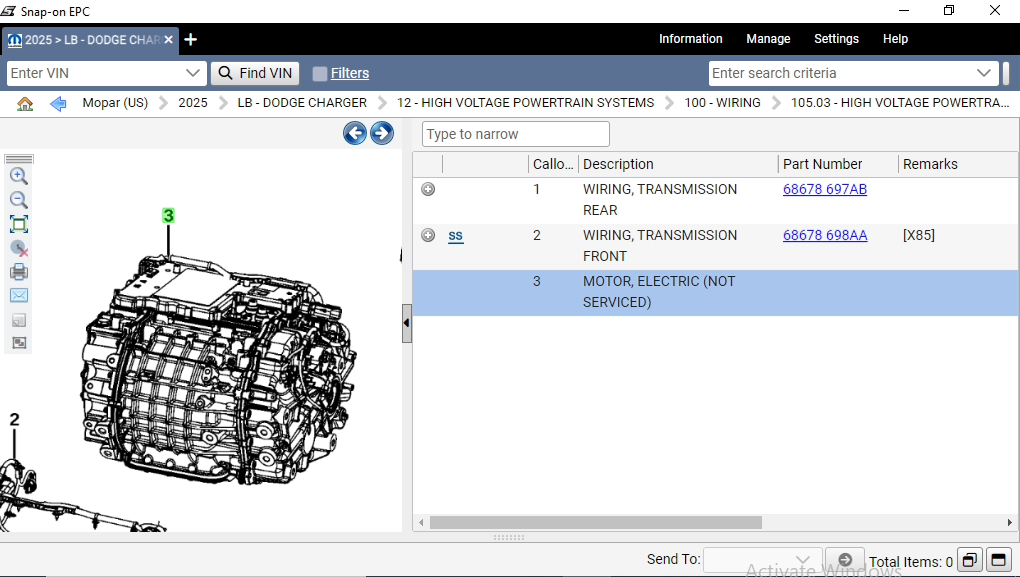This screenshot has width=1020, height=577.
Task: Select callout 2 on the diagram
Action: pos(14,420)
